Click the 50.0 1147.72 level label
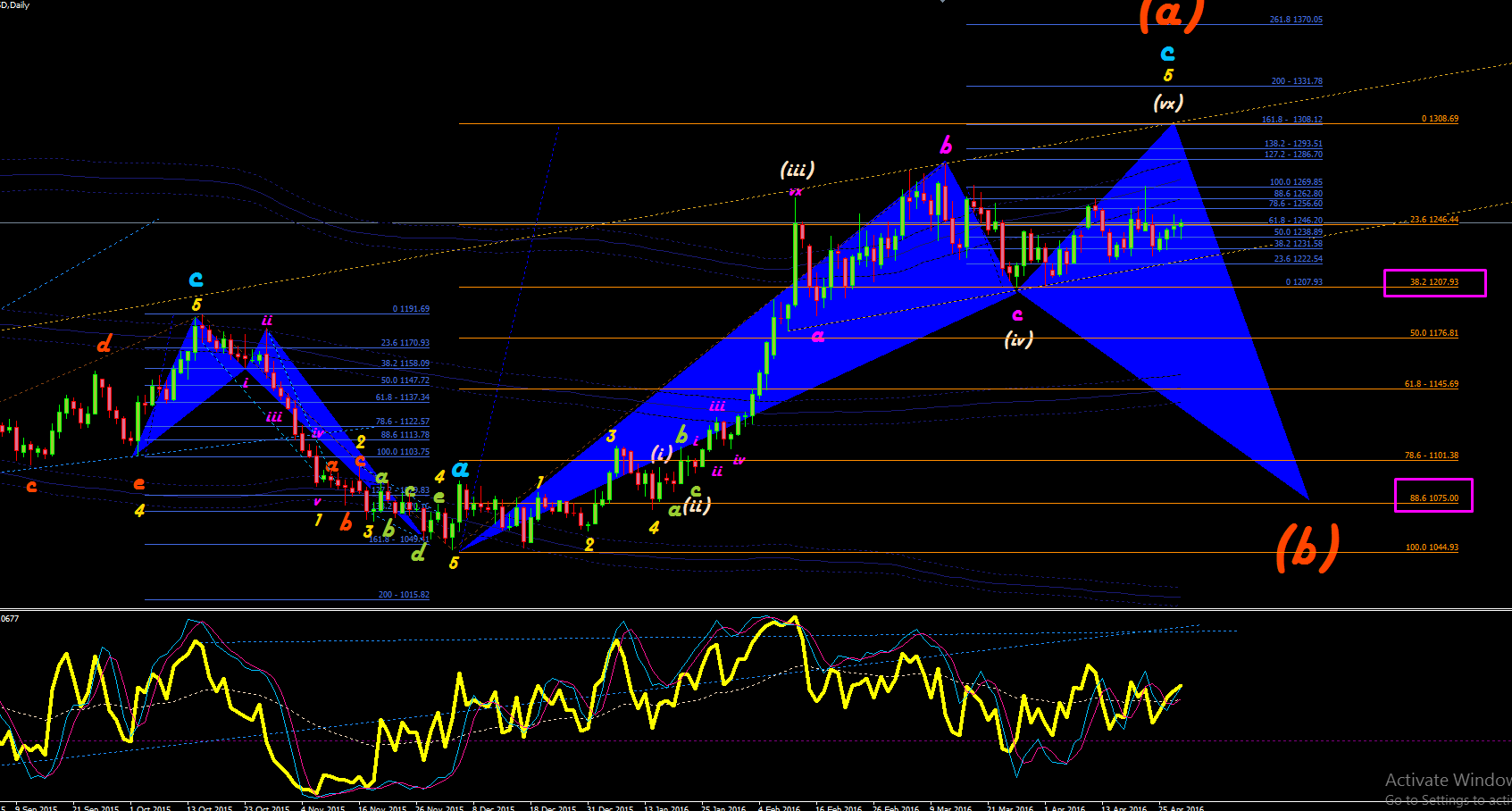The height and width of the screenshot is (811, 1512). (x=405, y=380)
